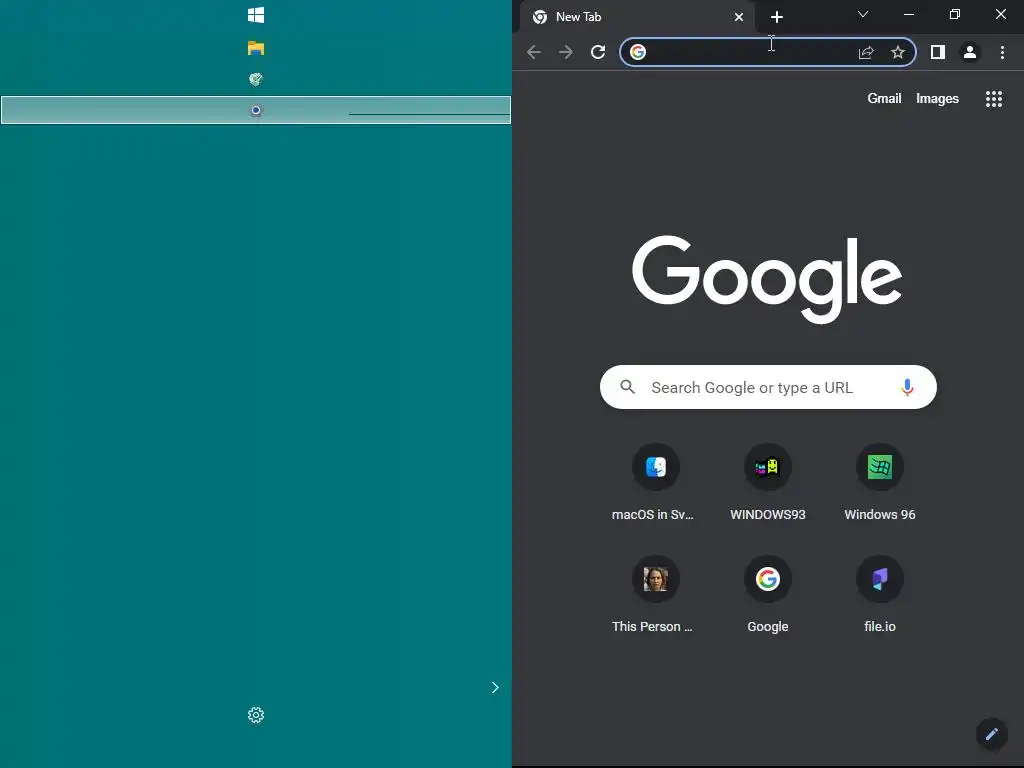The width and height of the screenshot is (1024, 768).
Task: Click the Google logo
Action: tap(767, 280)
